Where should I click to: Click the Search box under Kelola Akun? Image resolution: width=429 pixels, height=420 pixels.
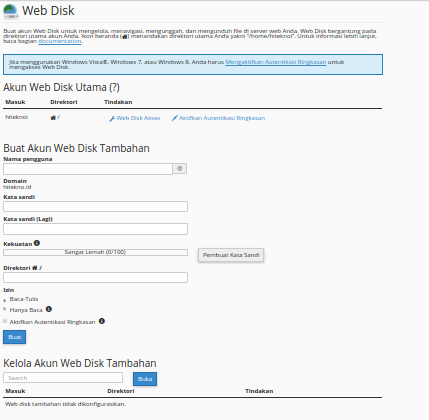63,378
